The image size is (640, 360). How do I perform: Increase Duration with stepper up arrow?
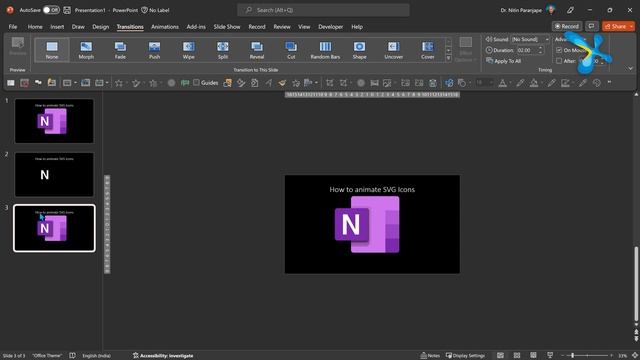click(x=540, y=48)
